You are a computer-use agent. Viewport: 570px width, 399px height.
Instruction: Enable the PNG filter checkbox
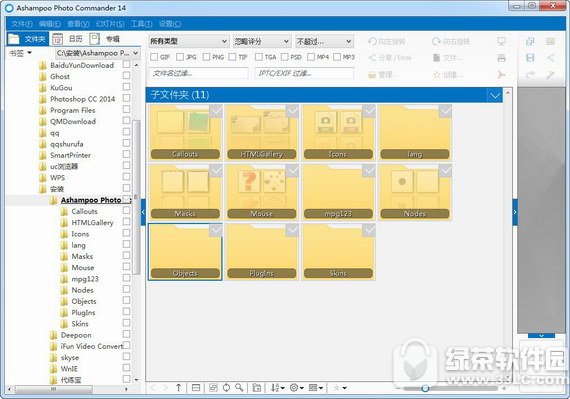[x=206, y=57]
